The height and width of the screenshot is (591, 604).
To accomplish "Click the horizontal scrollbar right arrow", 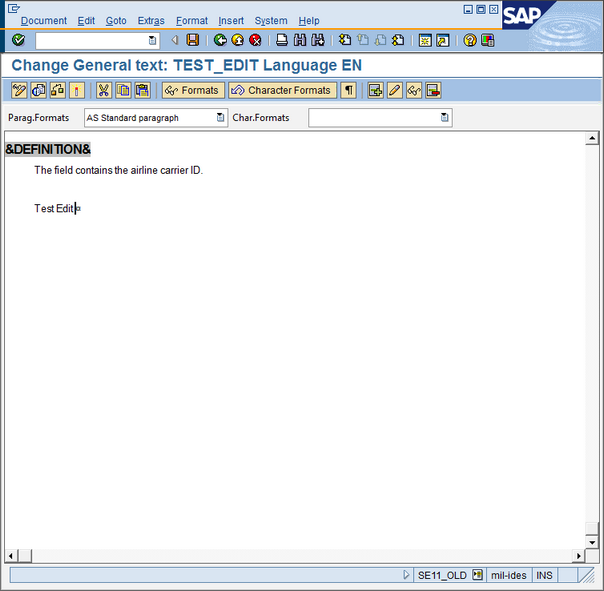I will point(579,556).
